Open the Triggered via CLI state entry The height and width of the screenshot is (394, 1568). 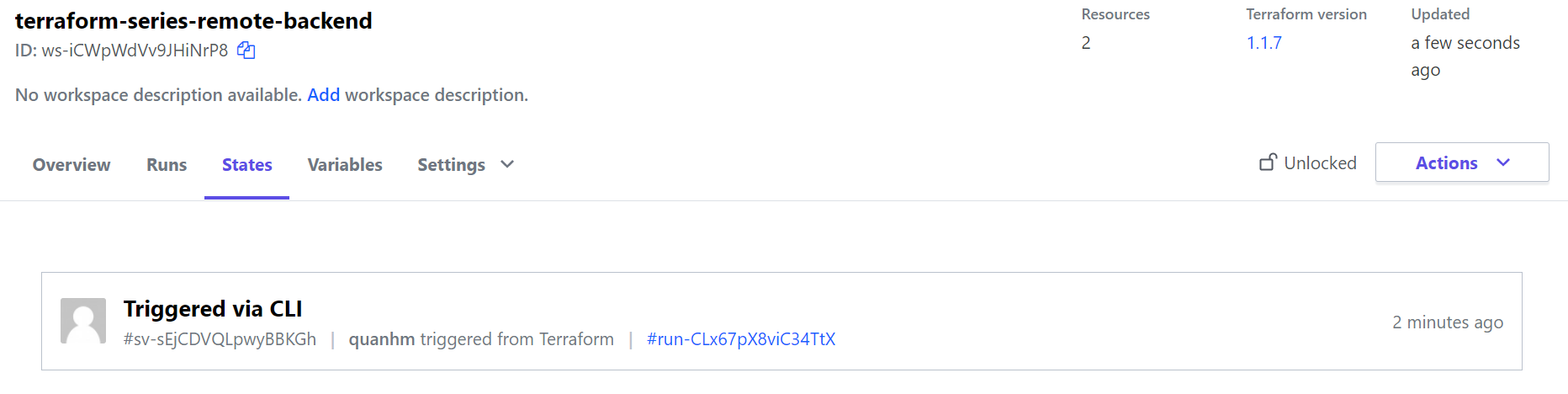coord(213,309)
